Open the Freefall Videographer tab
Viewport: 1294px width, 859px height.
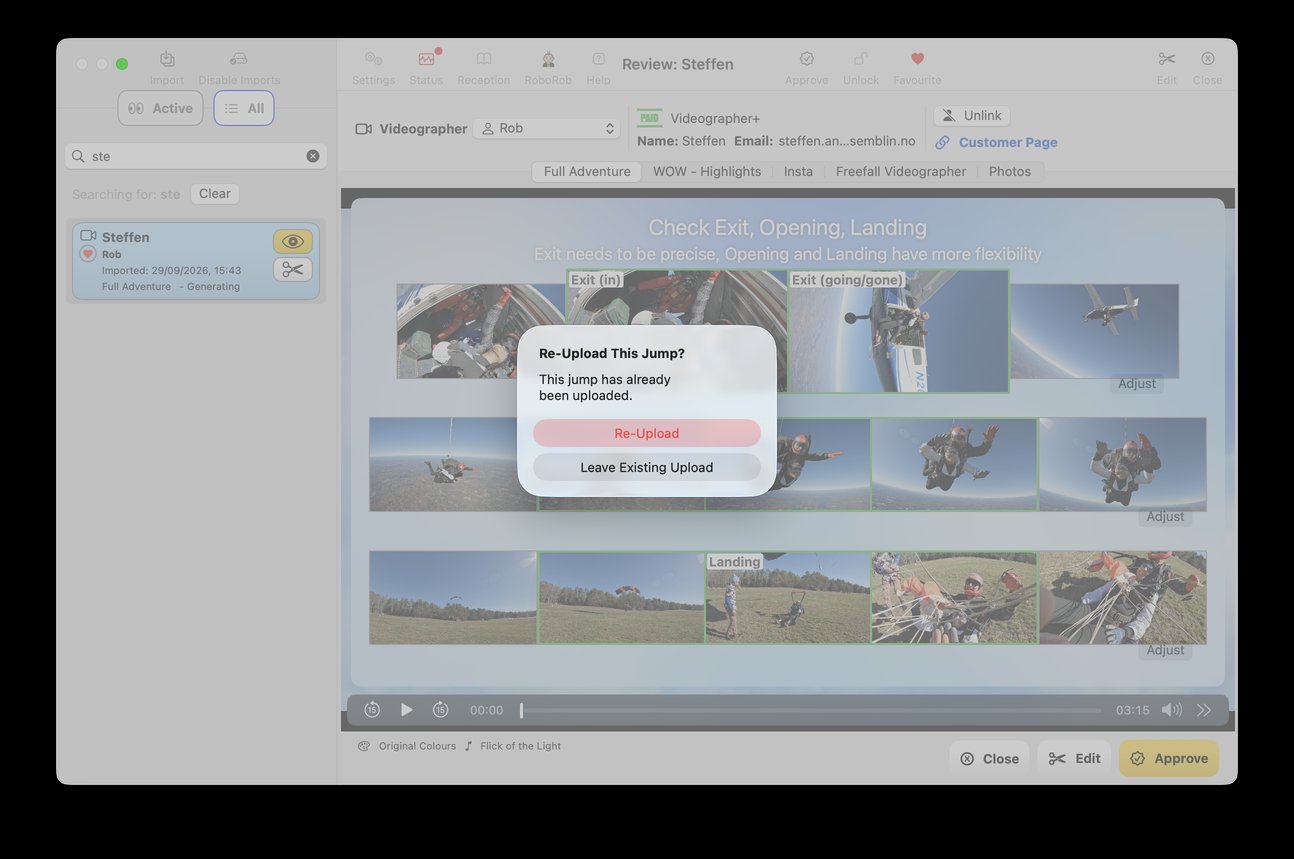(901, 171)
